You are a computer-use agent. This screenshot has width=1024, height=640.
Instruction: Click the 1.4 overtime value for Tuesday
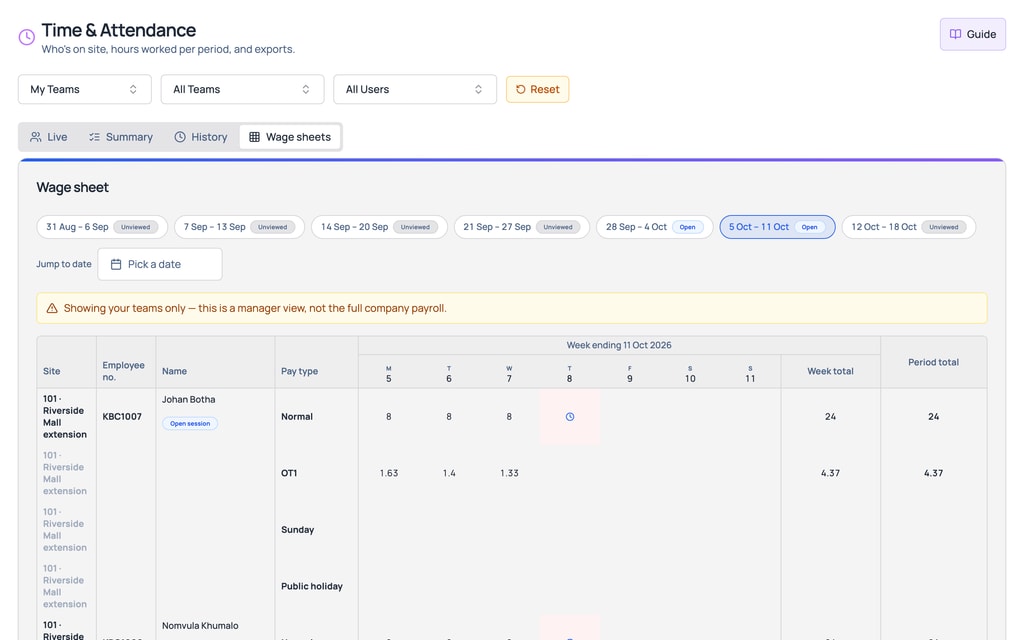[449, 473]
